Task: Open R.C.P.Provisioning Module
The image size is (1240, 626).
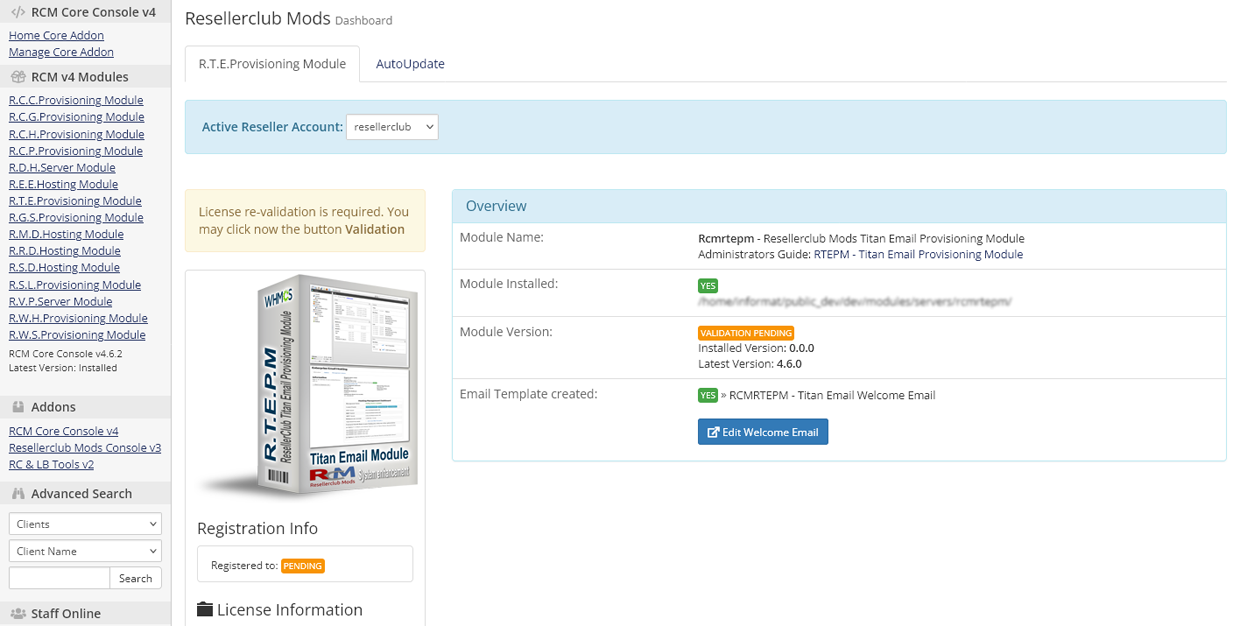Action: pyautogui.click(x=76, y=151)
